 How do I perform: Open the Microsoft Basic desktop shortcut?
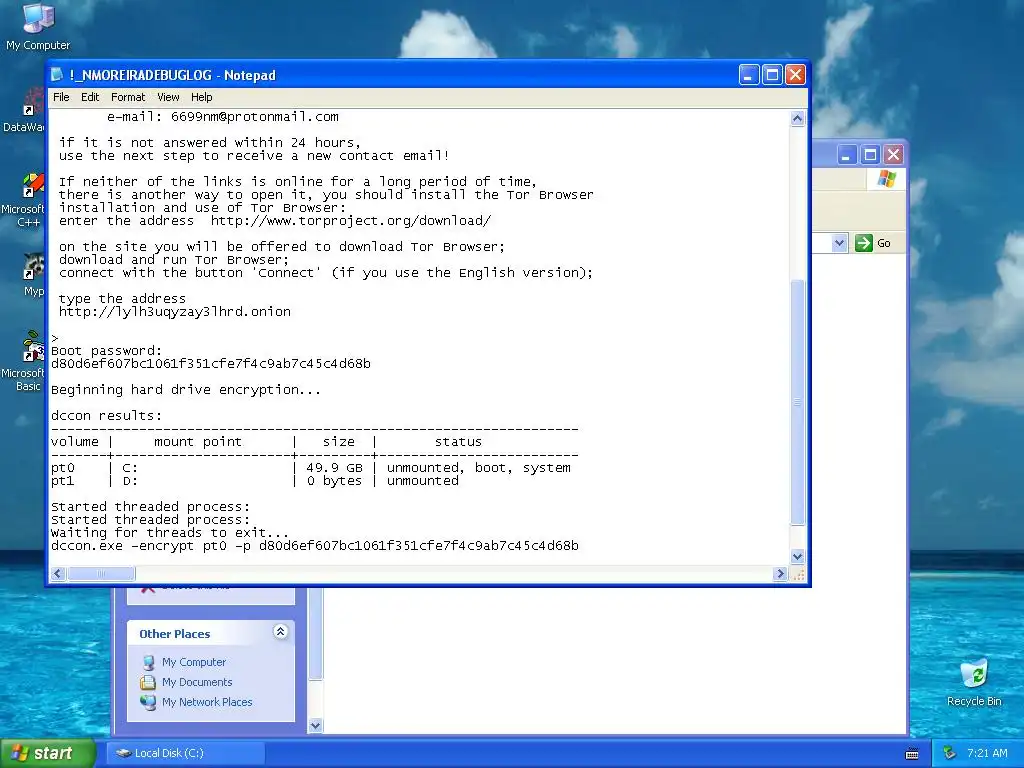tap(26, 361)
